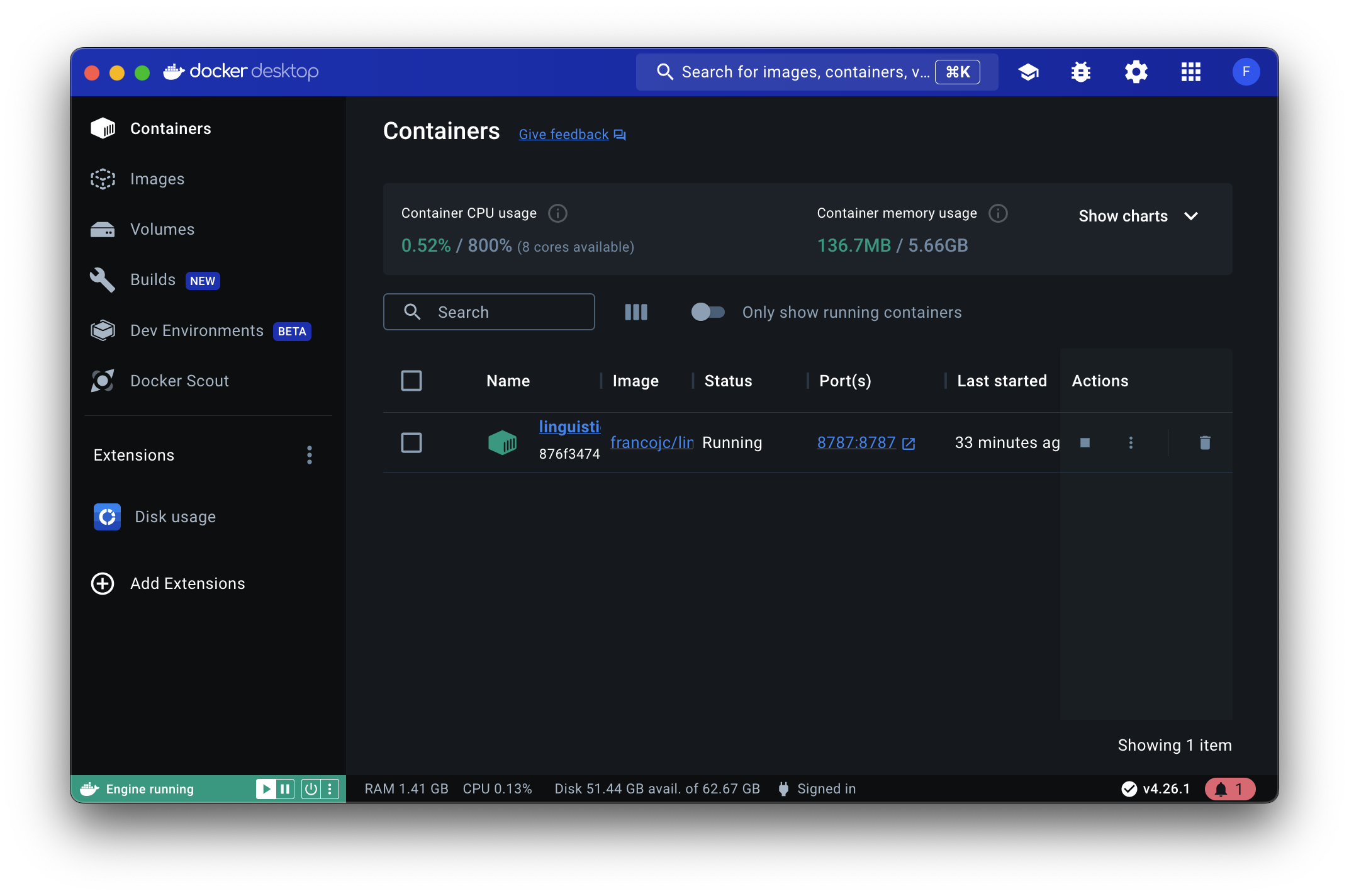Viewport: 1349px width, 896px height.
Task: Open the Learning center graduation cap icon
Action: pyautogui.click(x=1028, y=72)
